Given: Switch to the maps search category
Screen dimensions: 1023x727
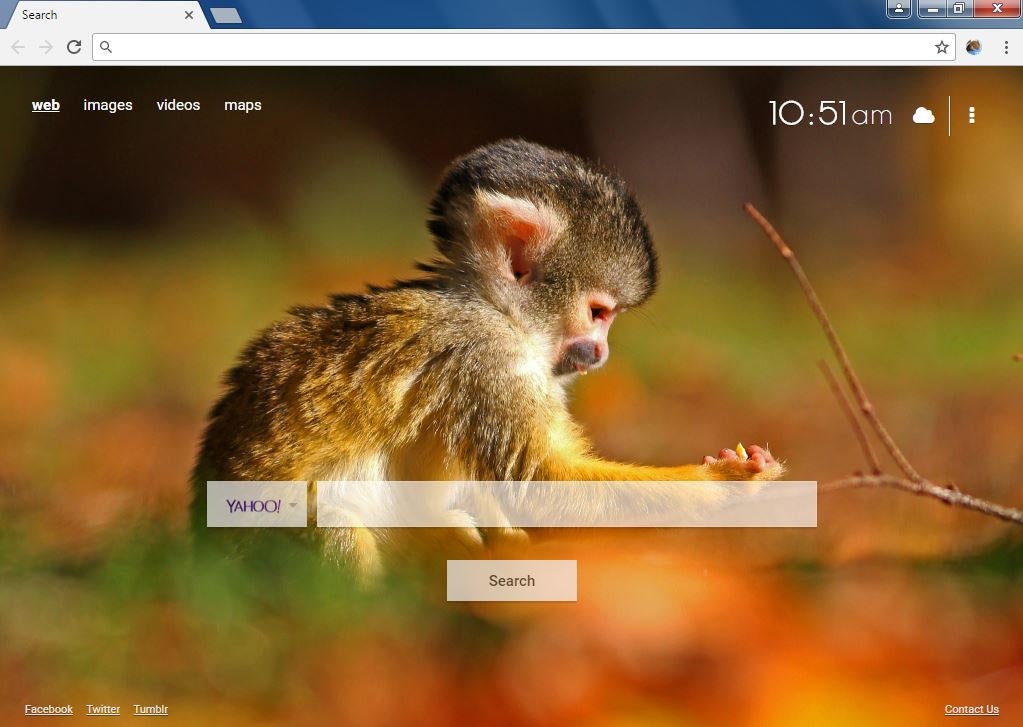Looking at the screenshot, I should [x=242, y=105].
